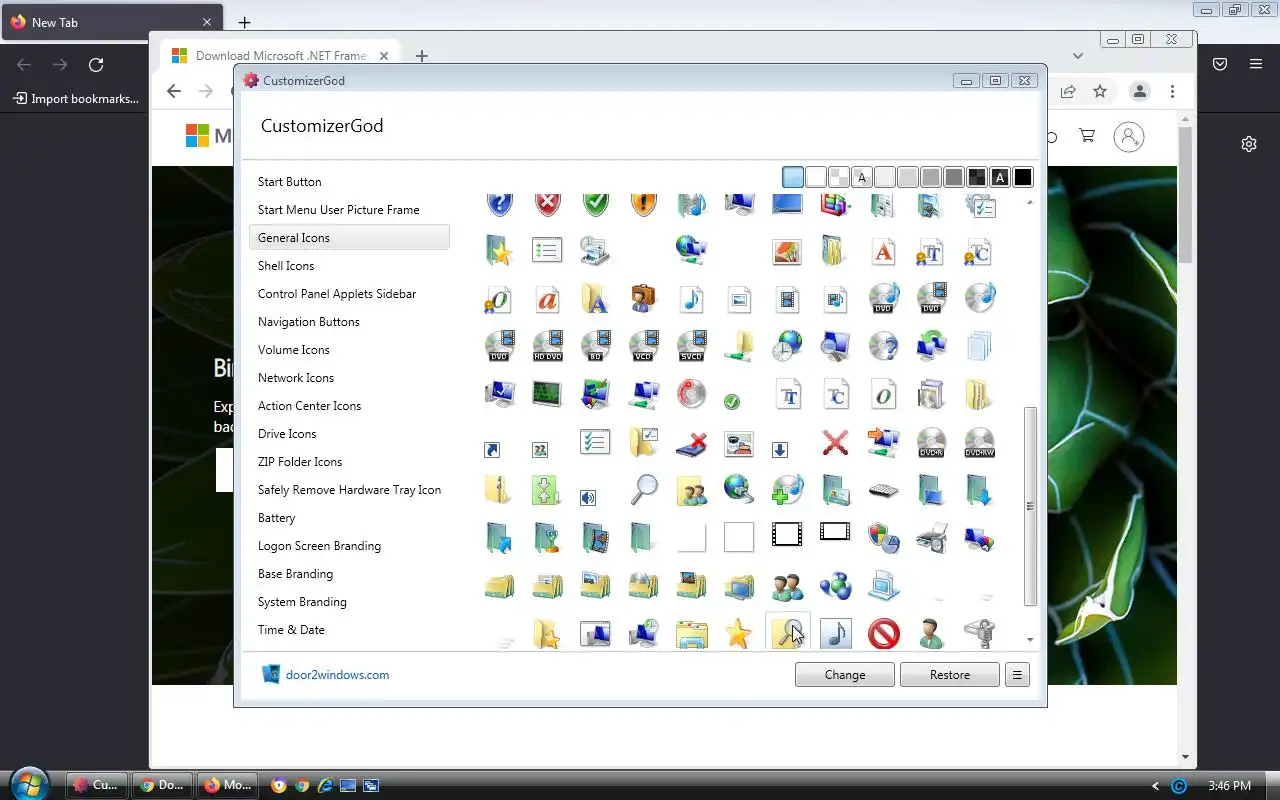
Task: Pick the music note tile icon
Action: [x=835, y=634]
